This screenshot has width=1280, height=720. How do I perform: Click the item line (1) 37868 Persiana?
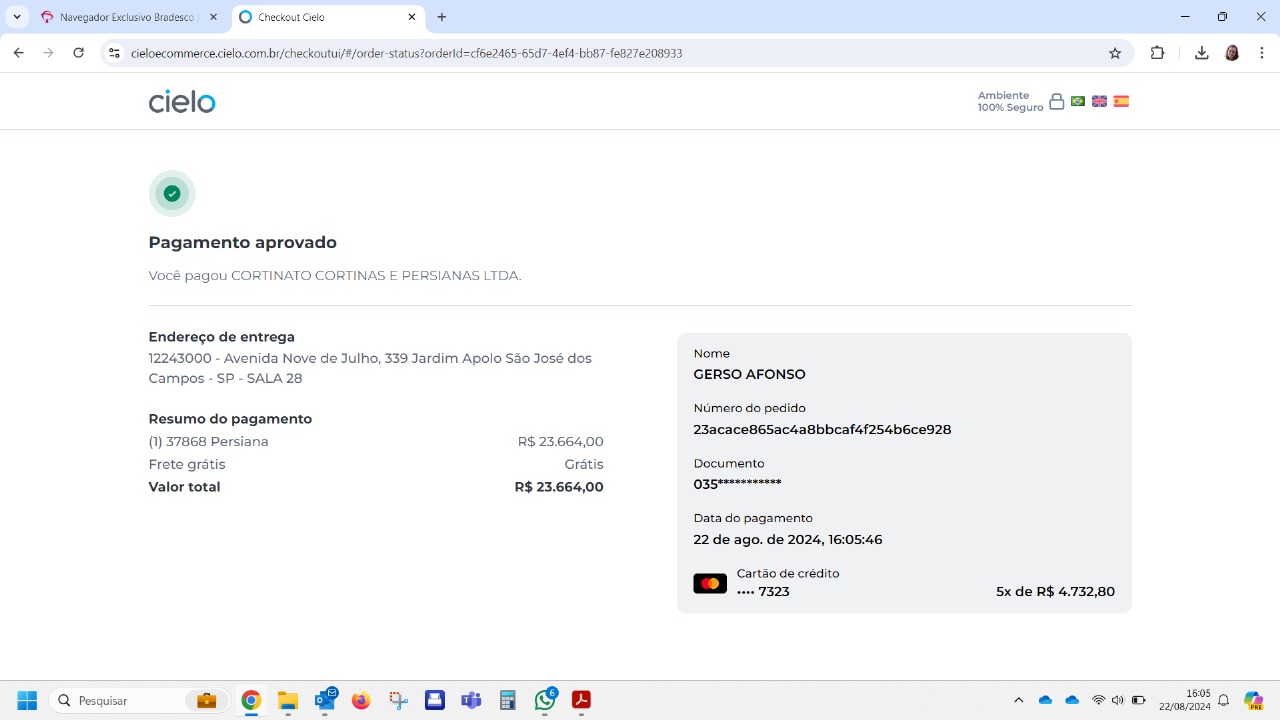(209, 442)
